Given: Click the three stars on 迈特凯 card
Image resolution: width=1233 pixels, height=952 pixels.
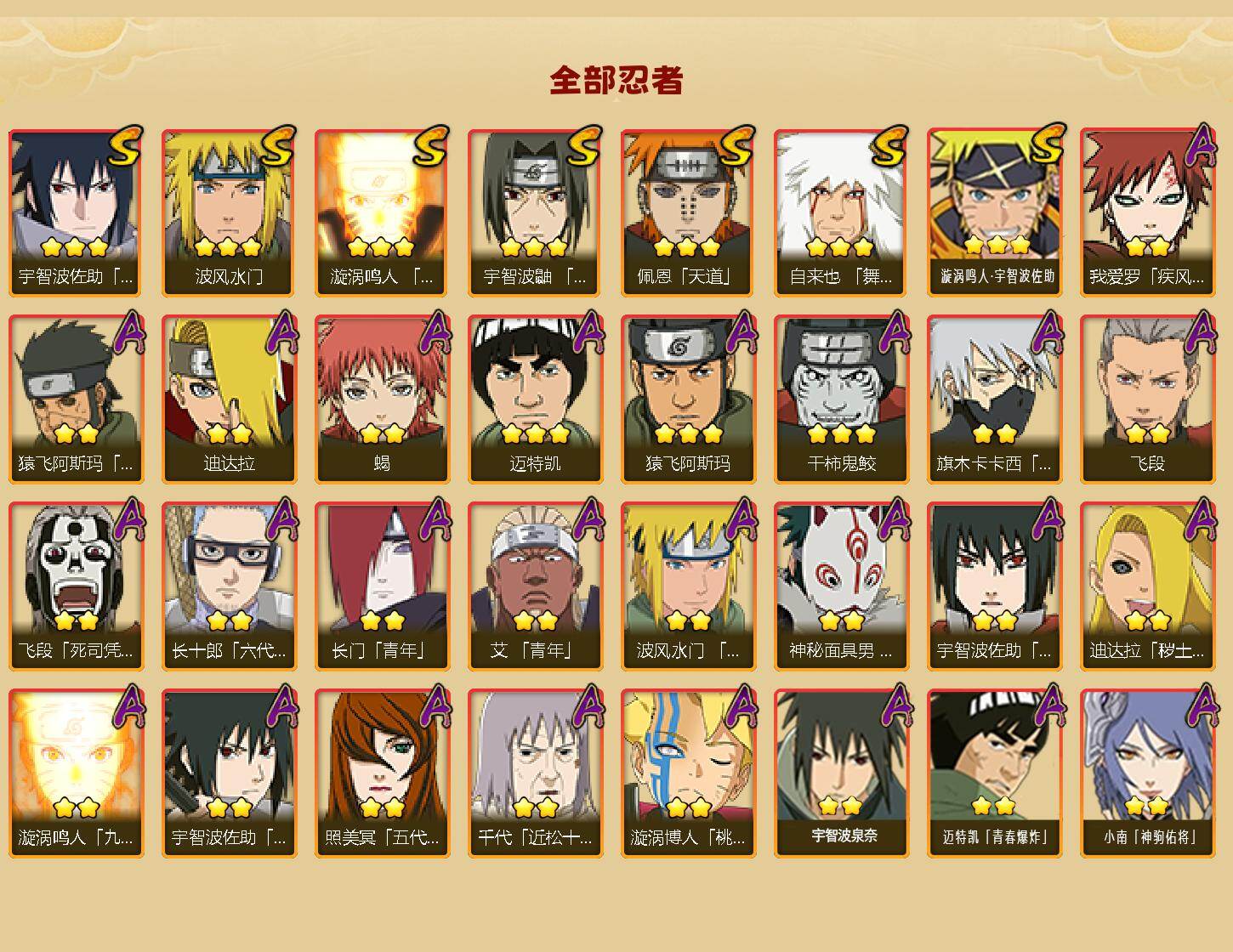Looking at the screenshot, I should (x=535, y=433).
